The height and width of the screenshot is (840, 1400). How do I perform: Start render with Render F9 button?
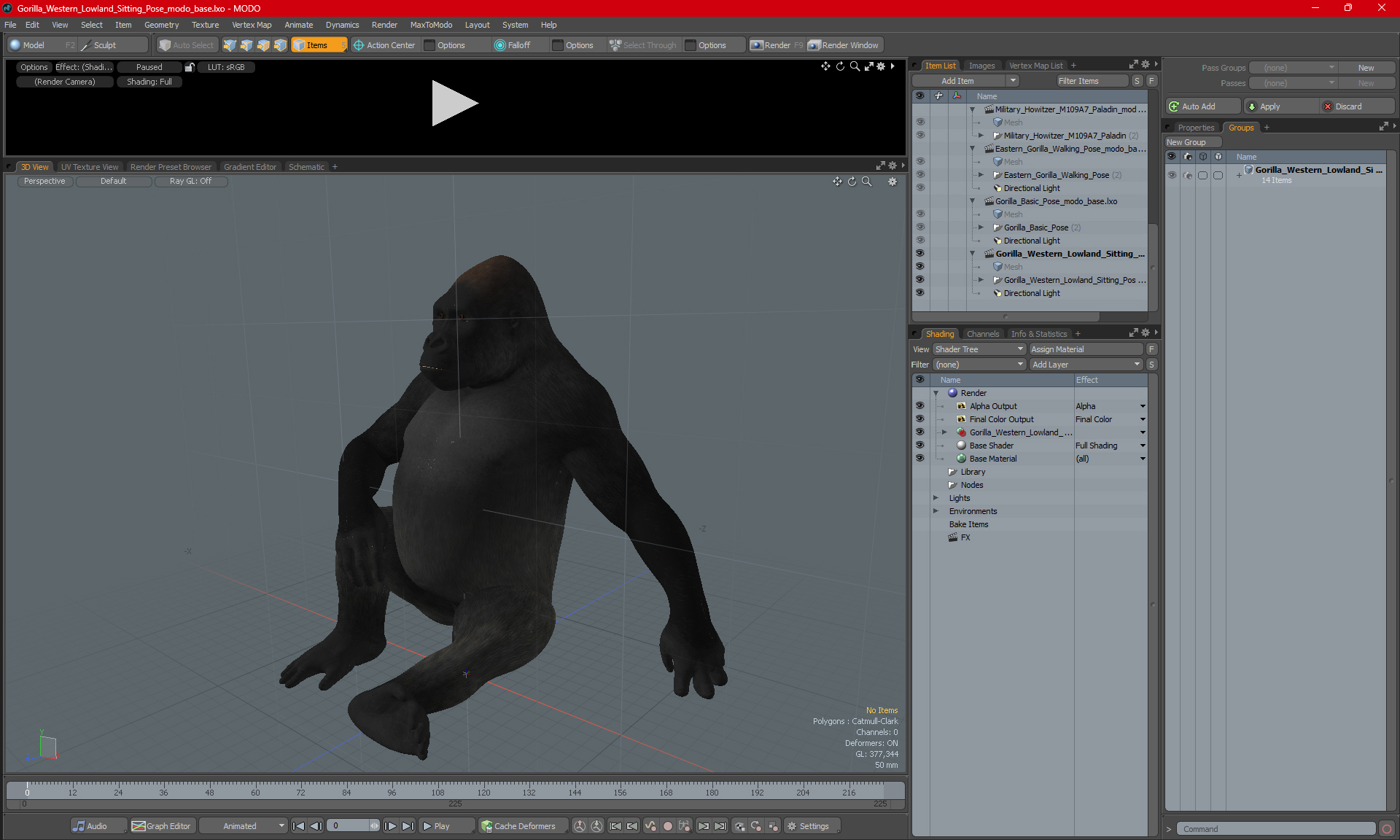pyautogui.click(x=777, y=45)
